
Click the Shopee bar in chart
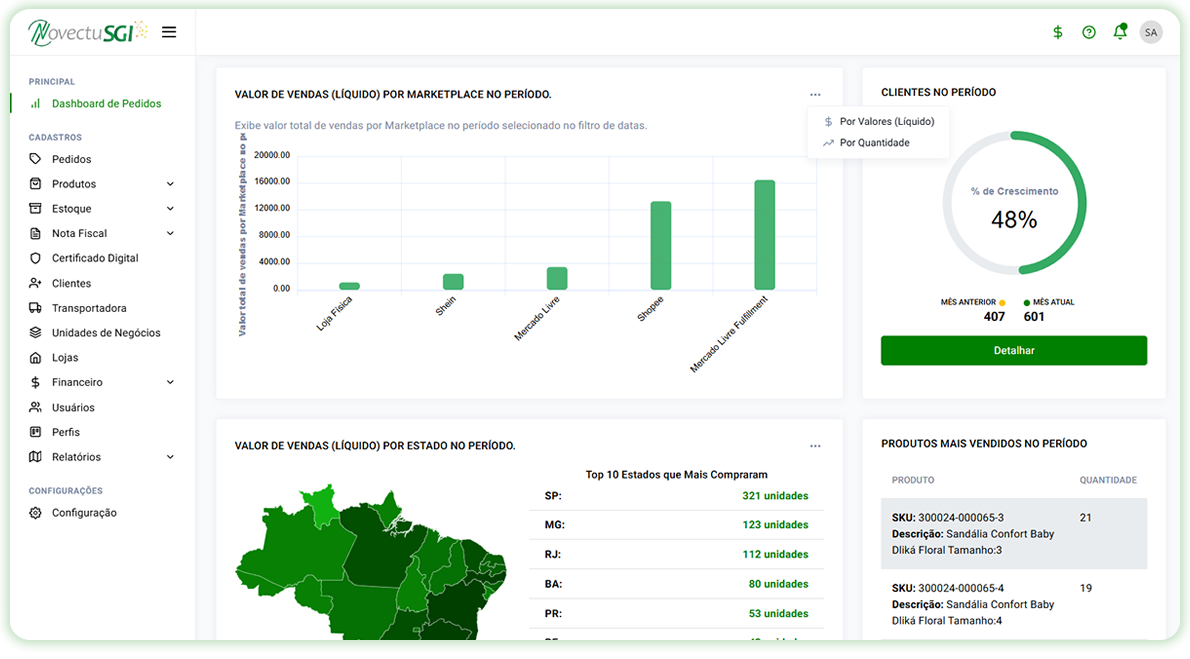661,246
